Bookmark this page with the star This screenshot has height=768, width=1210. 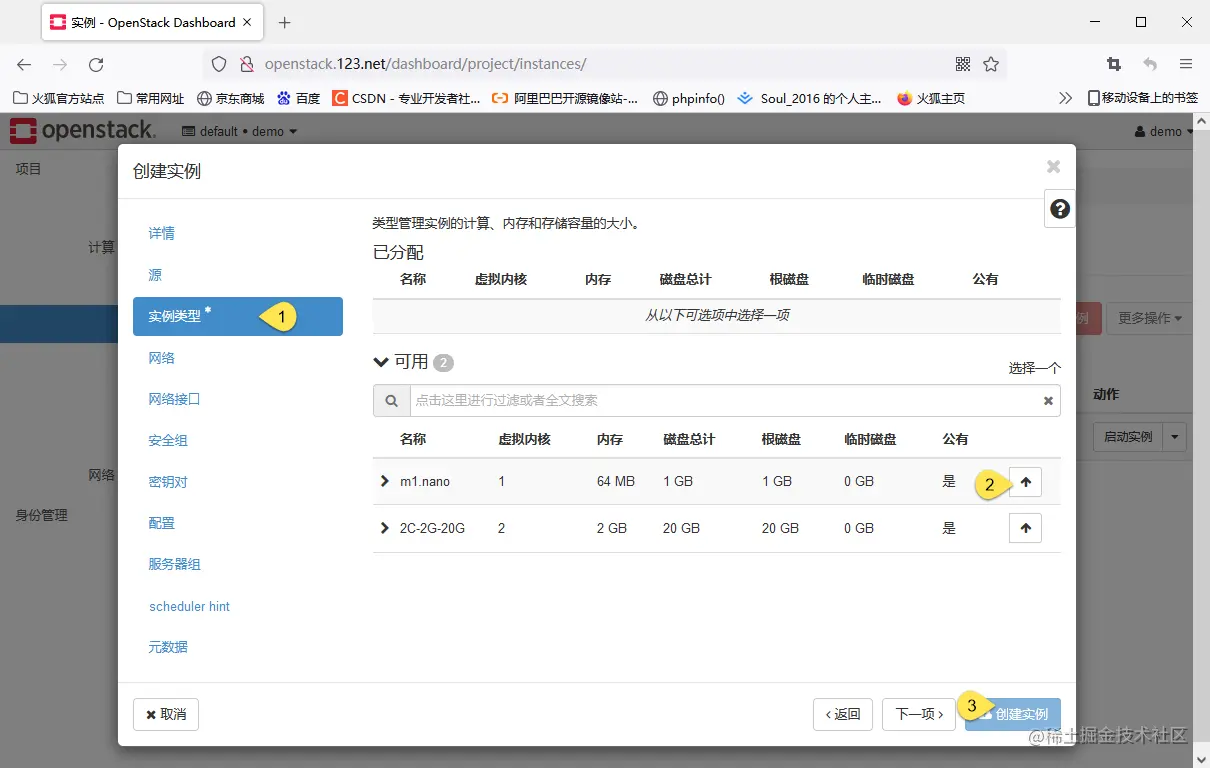click(x=991, y=64)
